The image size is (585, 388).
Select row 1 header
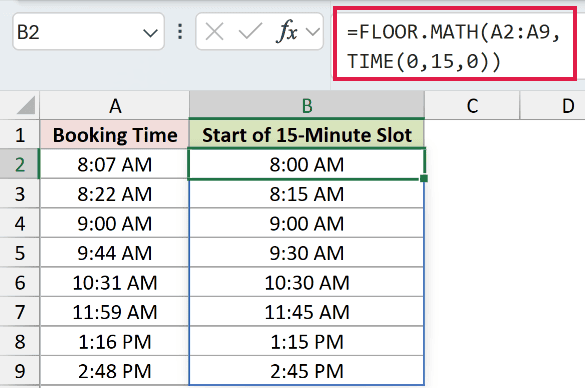(20, 135)
